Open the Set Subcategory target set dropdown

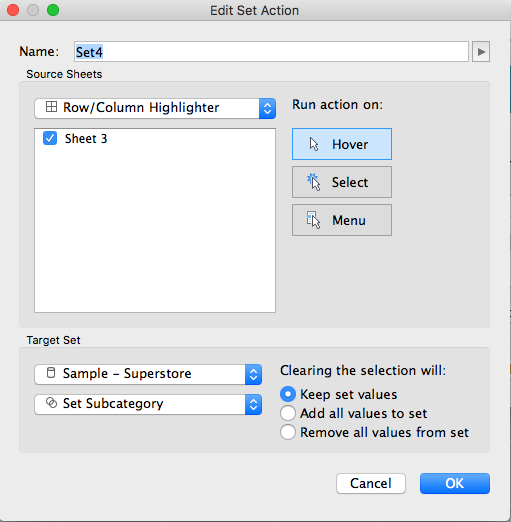[x=148, y=404]
